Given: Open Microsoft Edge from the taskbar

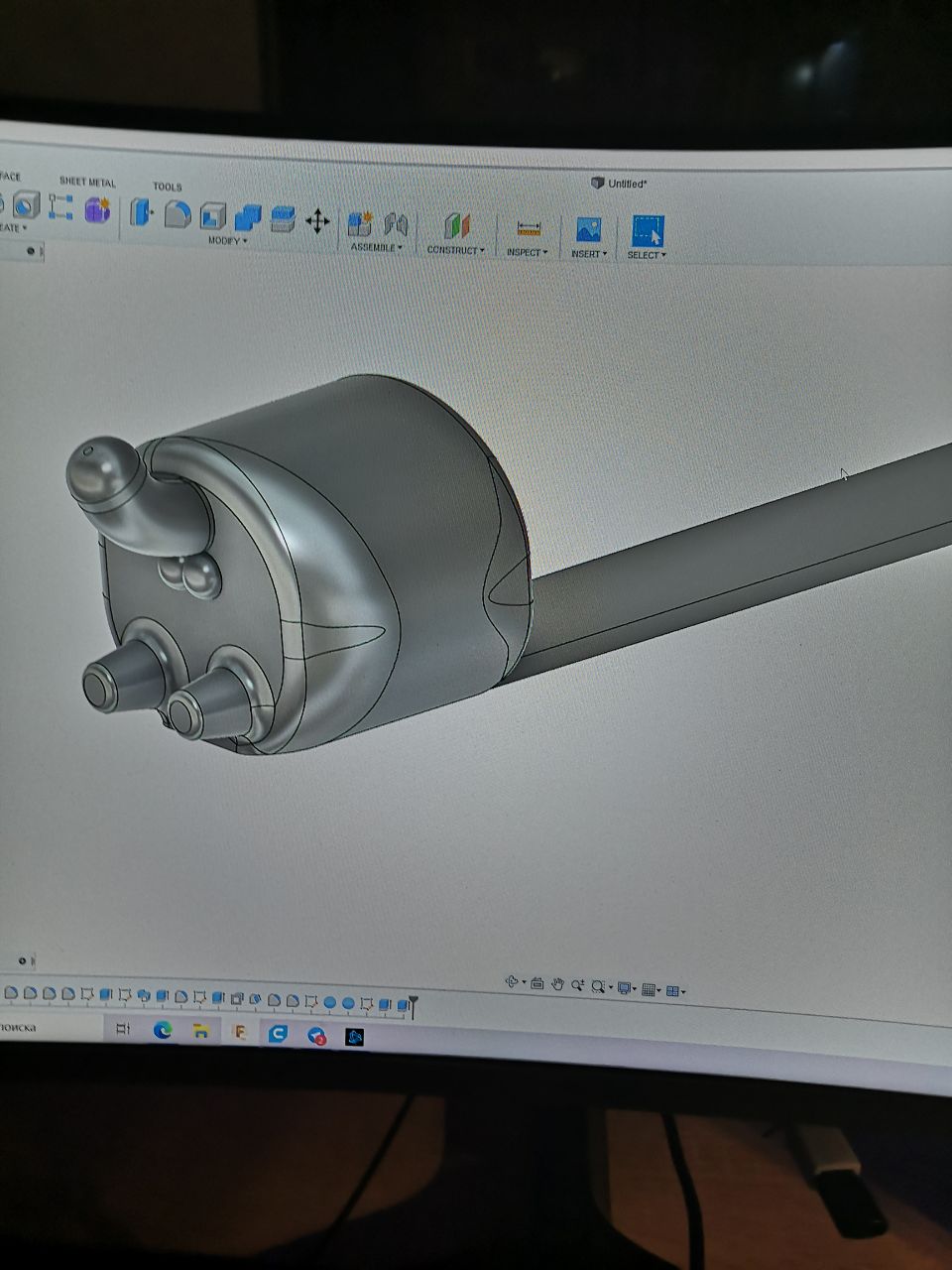Looking at the screenshot, I should click(162, 1031).
